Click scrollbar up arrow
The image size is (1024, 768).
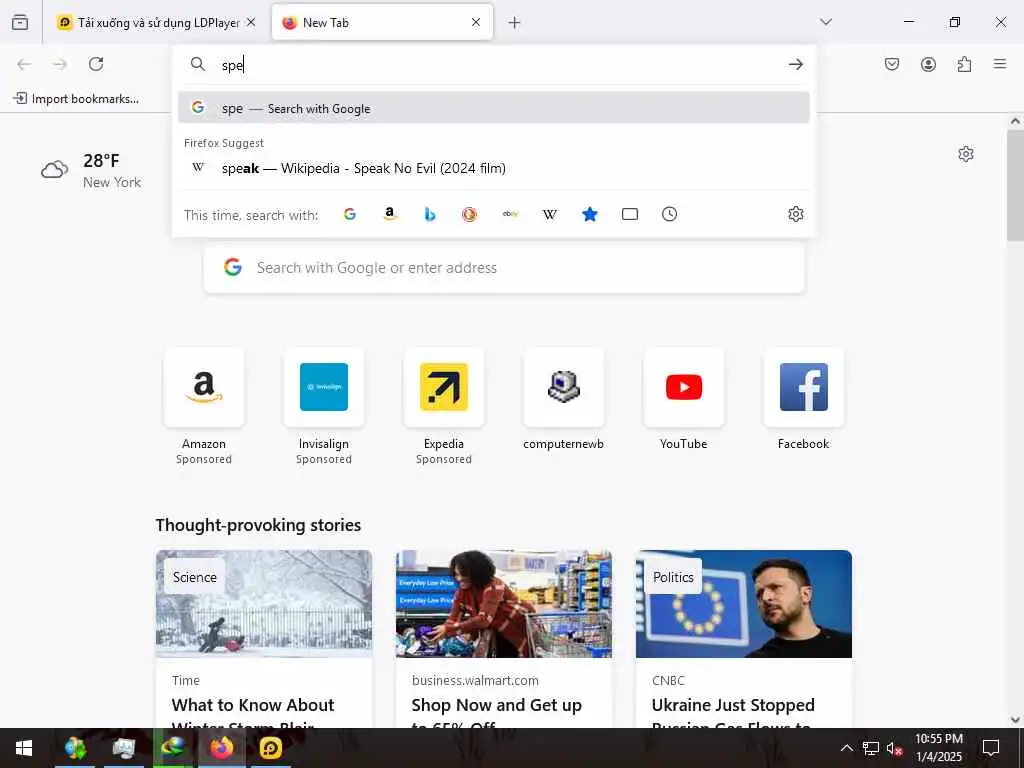1016,121
